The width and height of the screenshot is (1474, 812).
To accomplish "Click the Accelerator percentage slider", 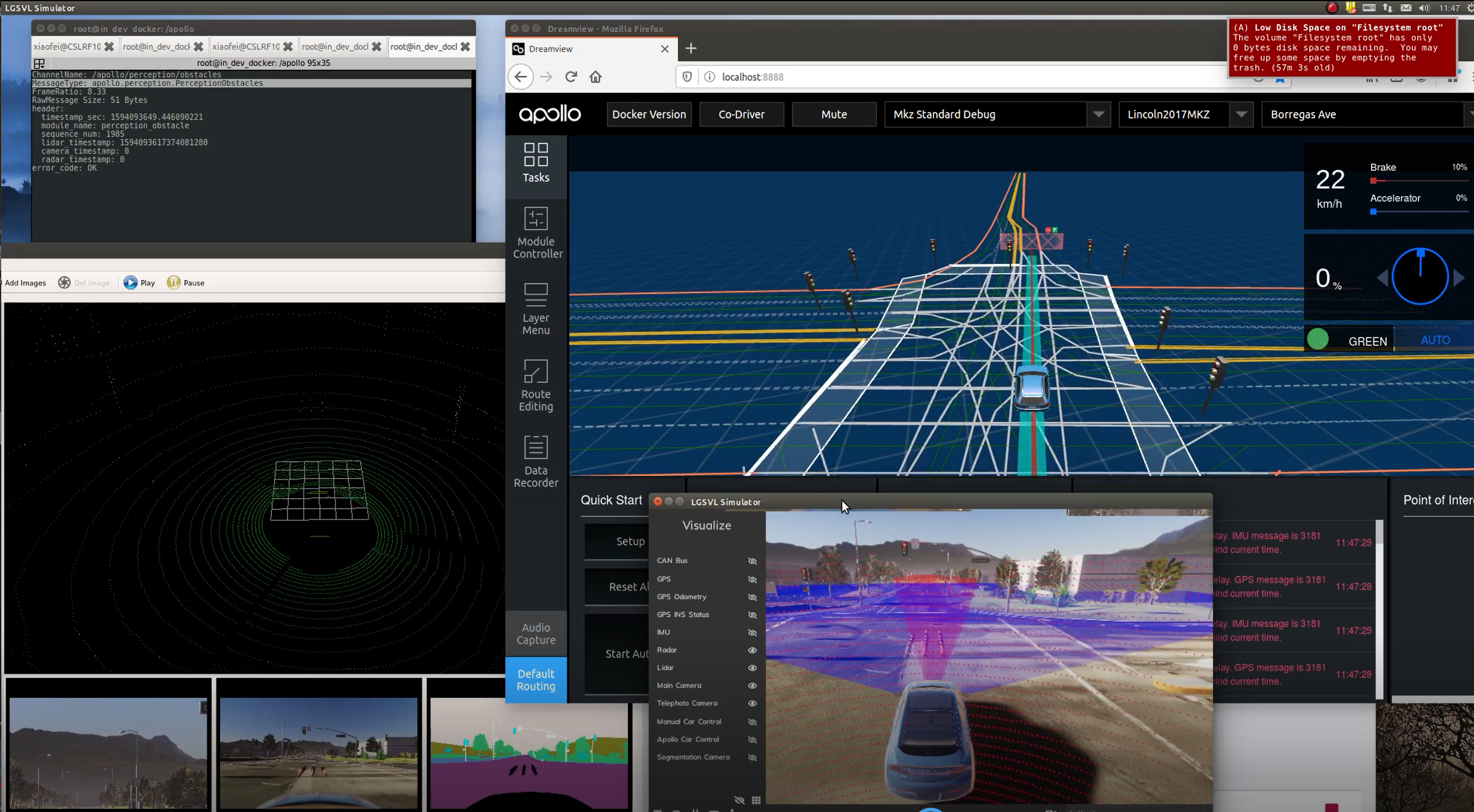I will (1418, 211).
